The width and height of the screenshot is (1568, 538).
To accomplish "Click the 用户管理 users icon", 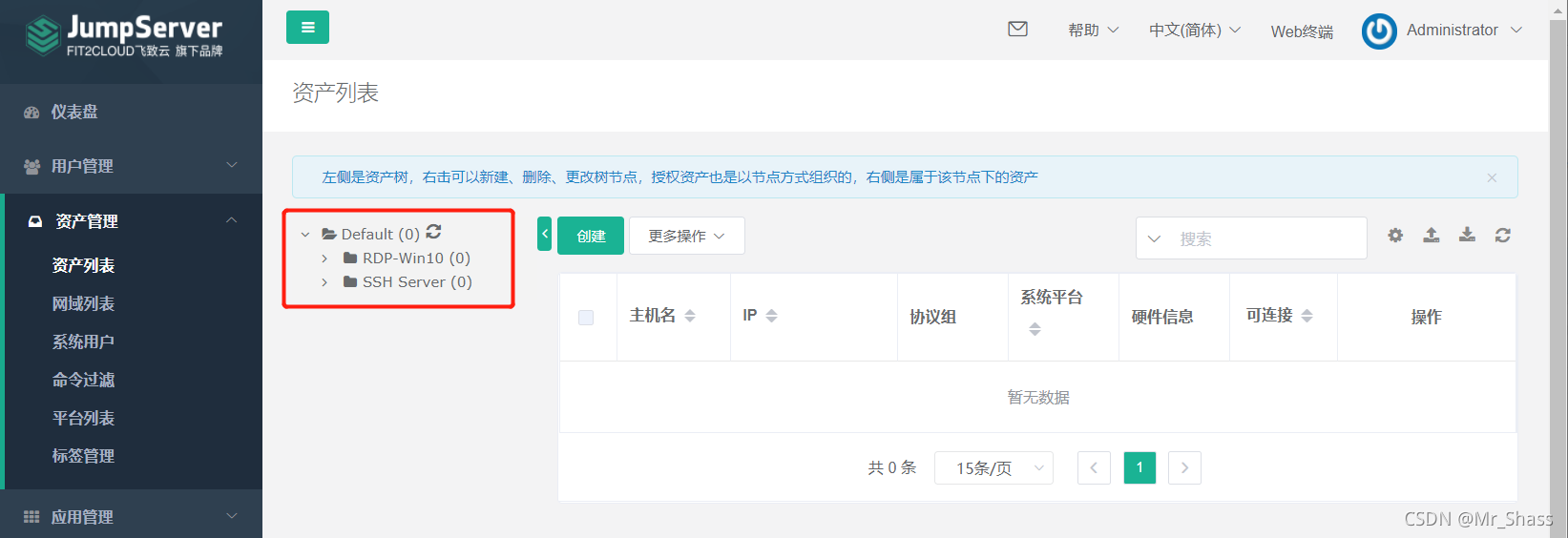I will 31,166.
